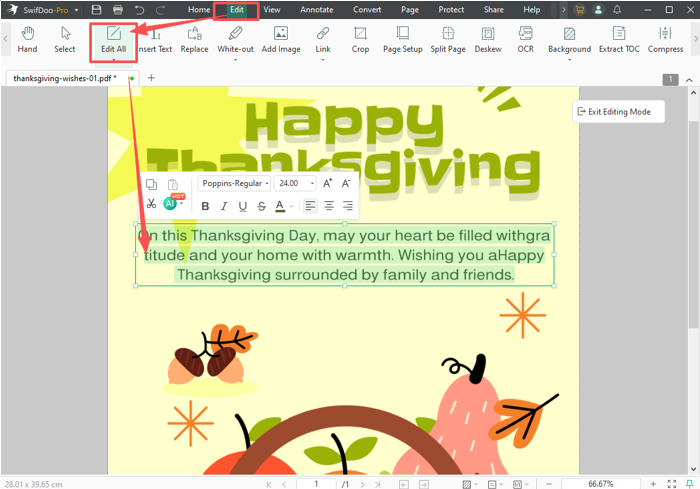Click the Split Page tool
This screenshot has width=700, height=489.
point(448,40)
